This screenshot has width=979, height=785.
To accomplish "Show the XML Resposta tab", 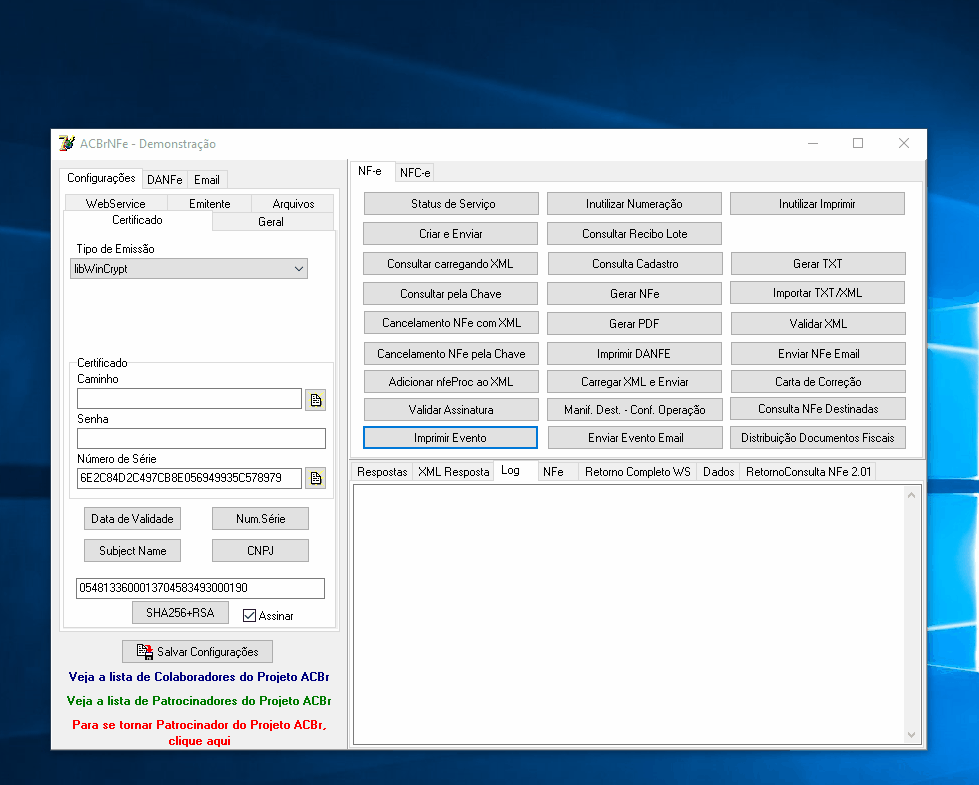I will point(454,471).
